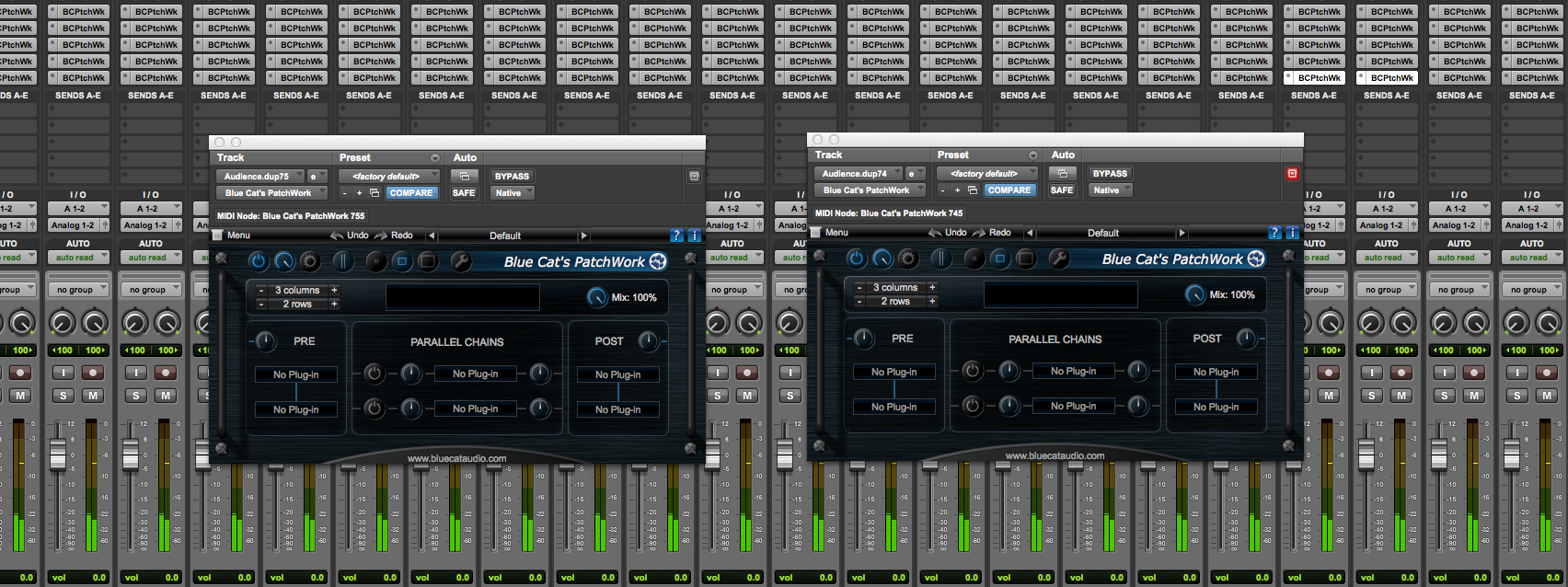Click COMPARE in 745 window
Viewport: 1568px width, 587px height.
tap(1009, 190)
